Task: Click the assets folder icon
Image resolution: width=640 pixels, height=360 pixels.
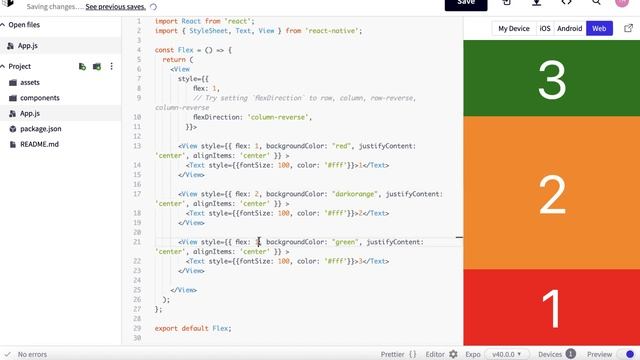Action: pyautogui.click(x=13, y=82)
